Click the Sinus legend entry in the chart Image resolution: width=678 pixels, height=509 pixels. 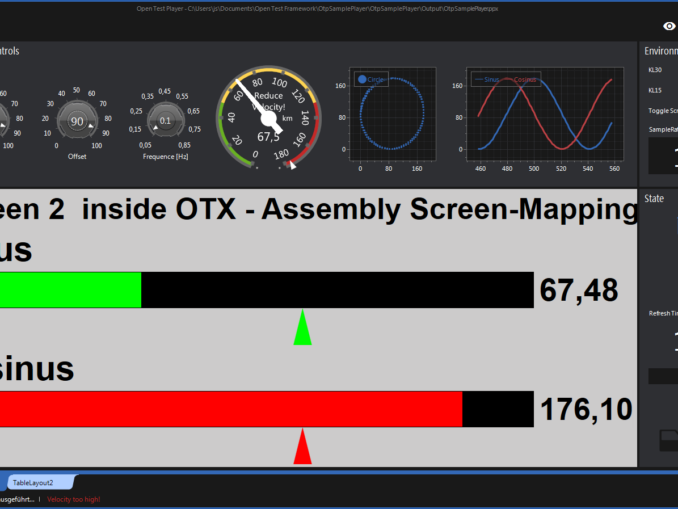(486, 78)
